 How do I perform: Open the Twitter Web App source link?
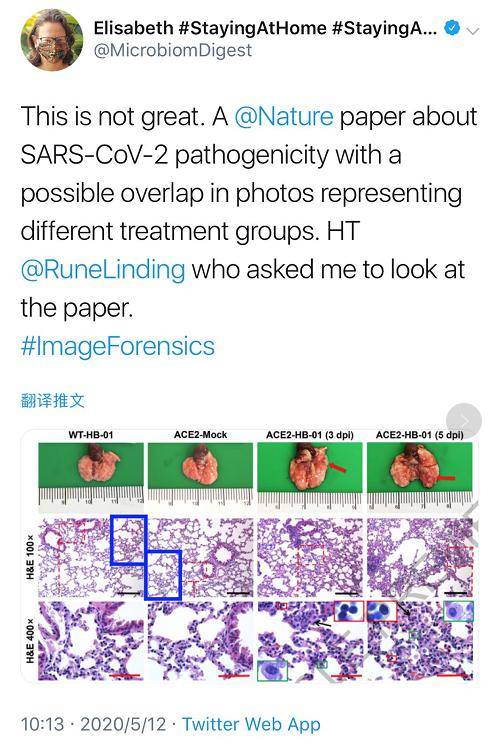click(x=251, y=725)
